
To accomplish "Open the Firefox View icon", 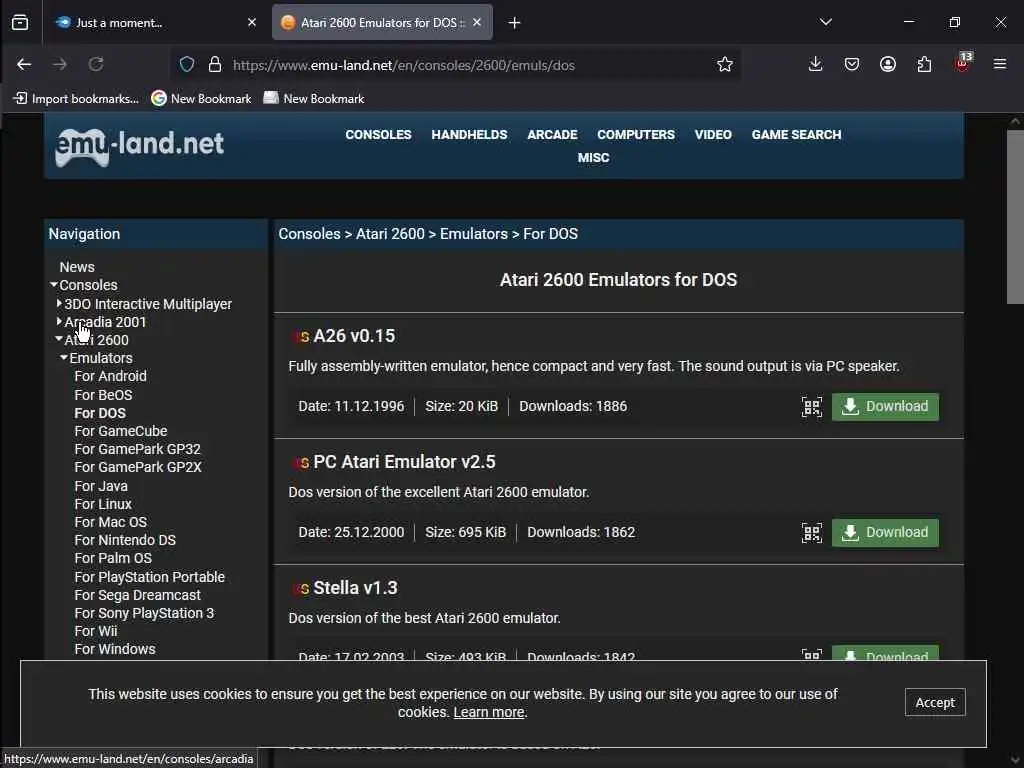I will [x=20, y=22].
